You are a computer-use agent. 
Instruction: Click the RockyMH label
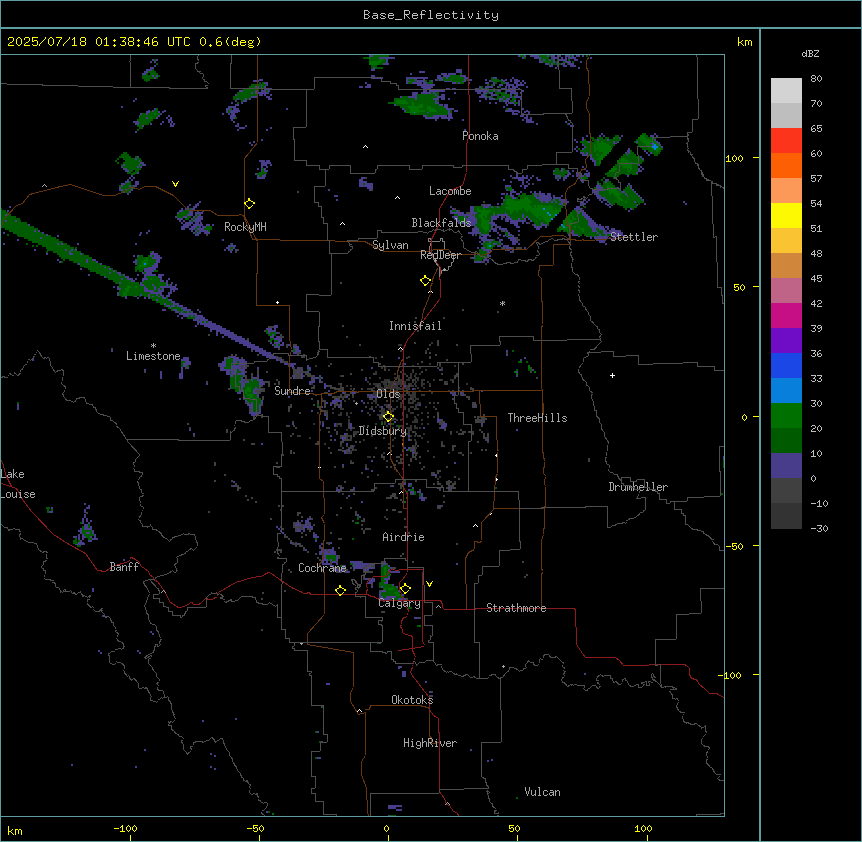coord(245,227)
